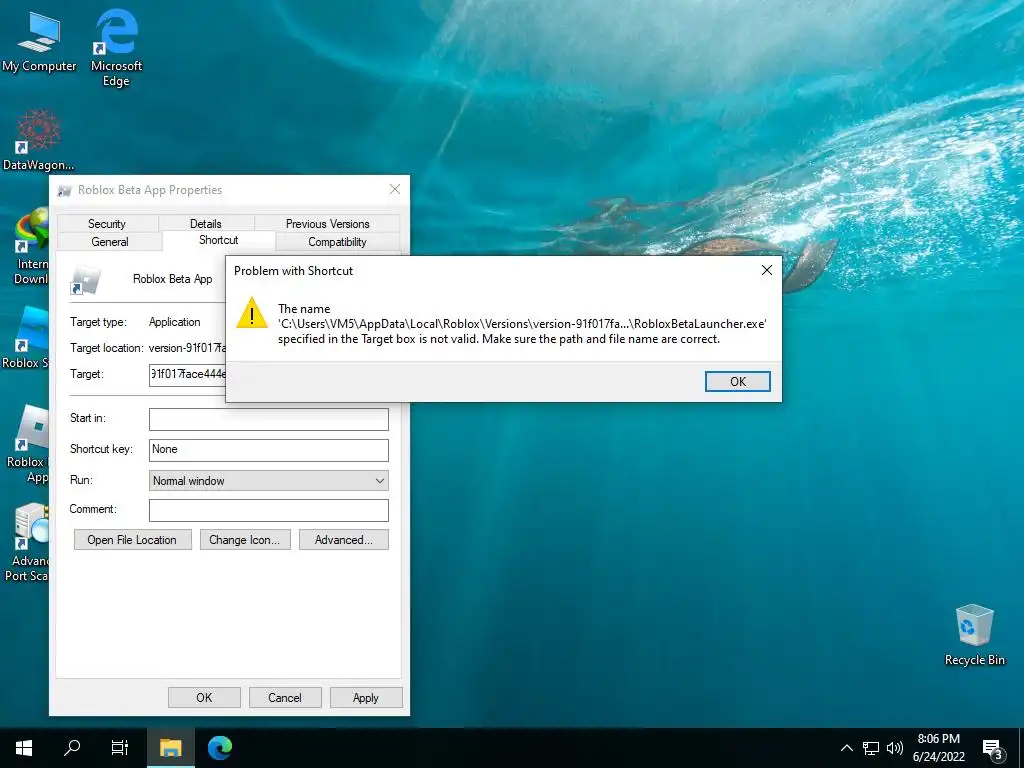Open Advanced shortcut options
The image size is (1024, 768).
click(x=344, y=540)
